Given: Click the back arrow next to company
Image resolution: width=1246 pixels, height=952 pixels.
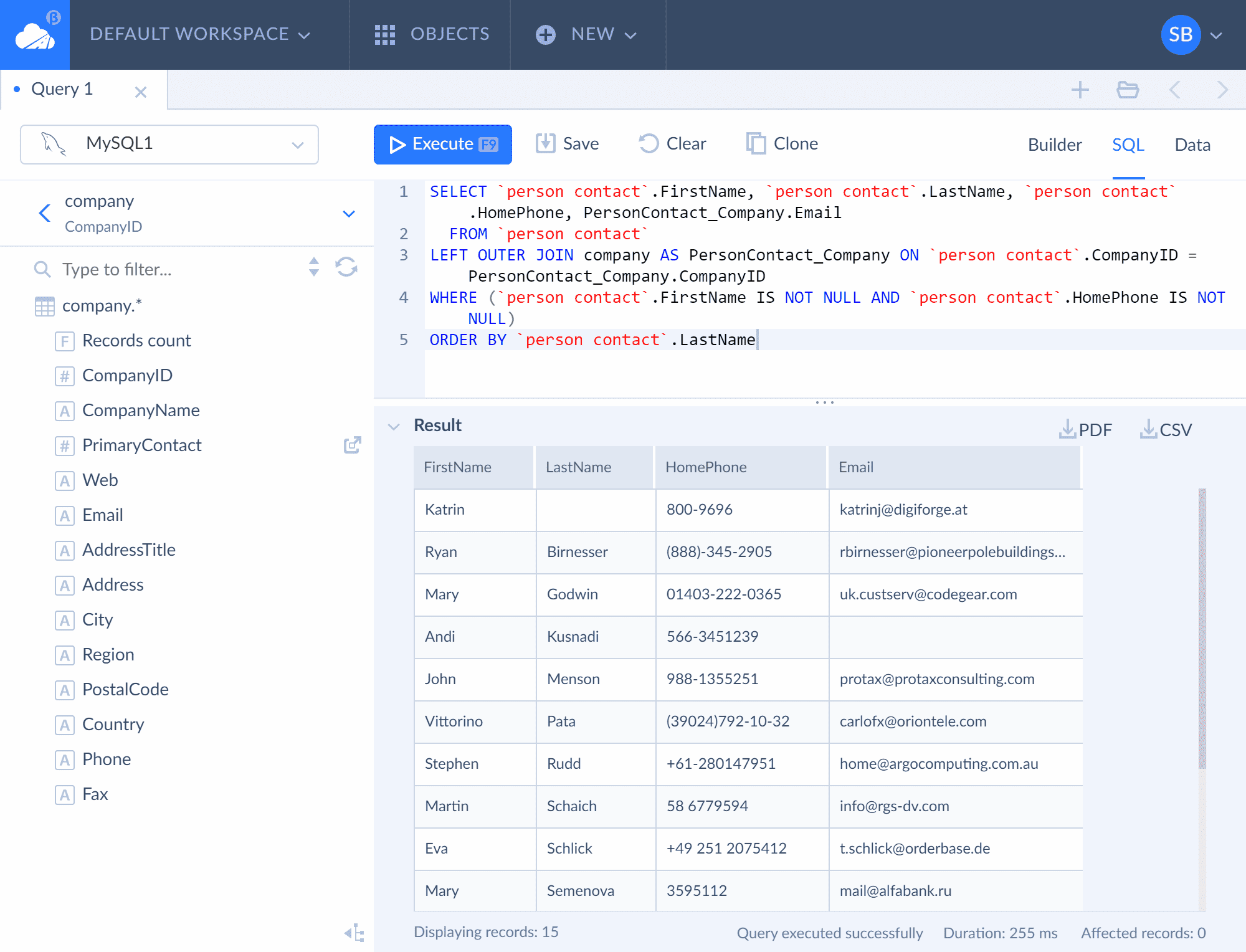Looking at the screenshot, I should pos(45,213).
